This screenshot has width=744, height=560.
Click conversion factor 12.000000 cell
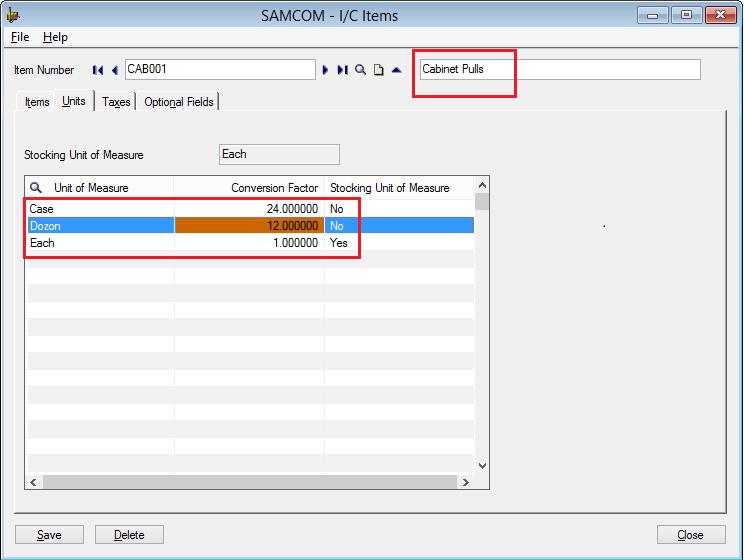coord(249,226)
